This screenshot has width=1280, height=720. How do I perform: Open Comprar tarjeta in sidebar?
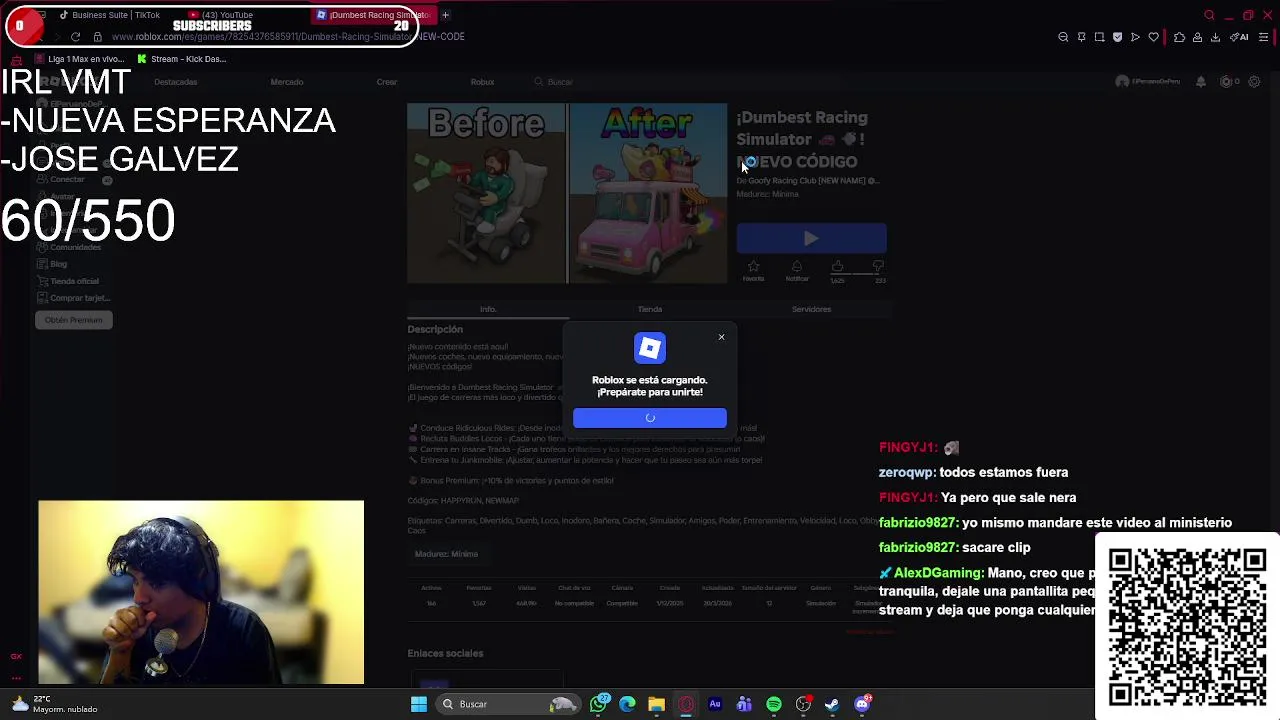pos(73,298)
